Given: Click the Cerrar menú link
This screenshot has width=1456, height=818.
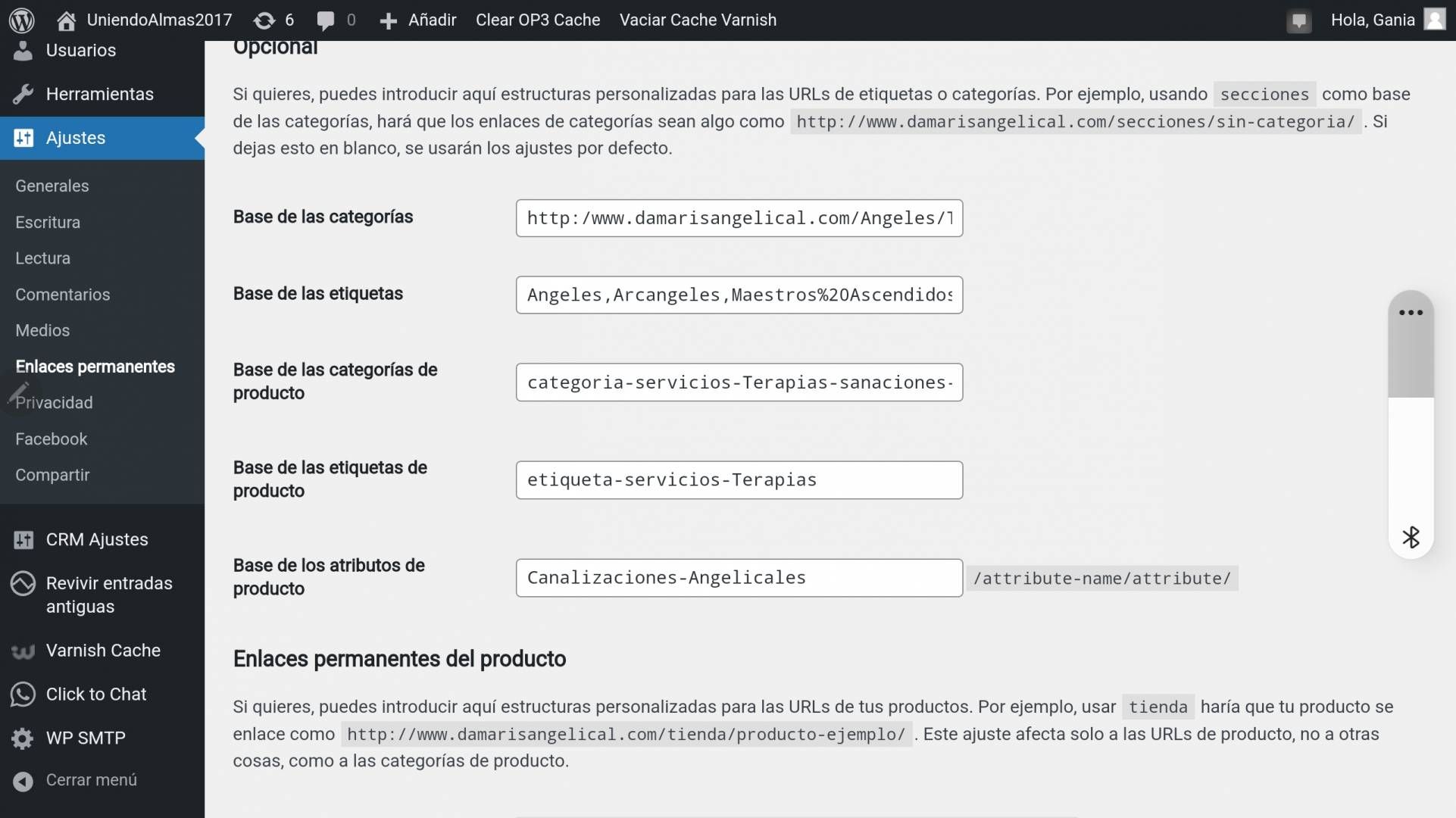Looking at the screenshot, I should 92,780.
